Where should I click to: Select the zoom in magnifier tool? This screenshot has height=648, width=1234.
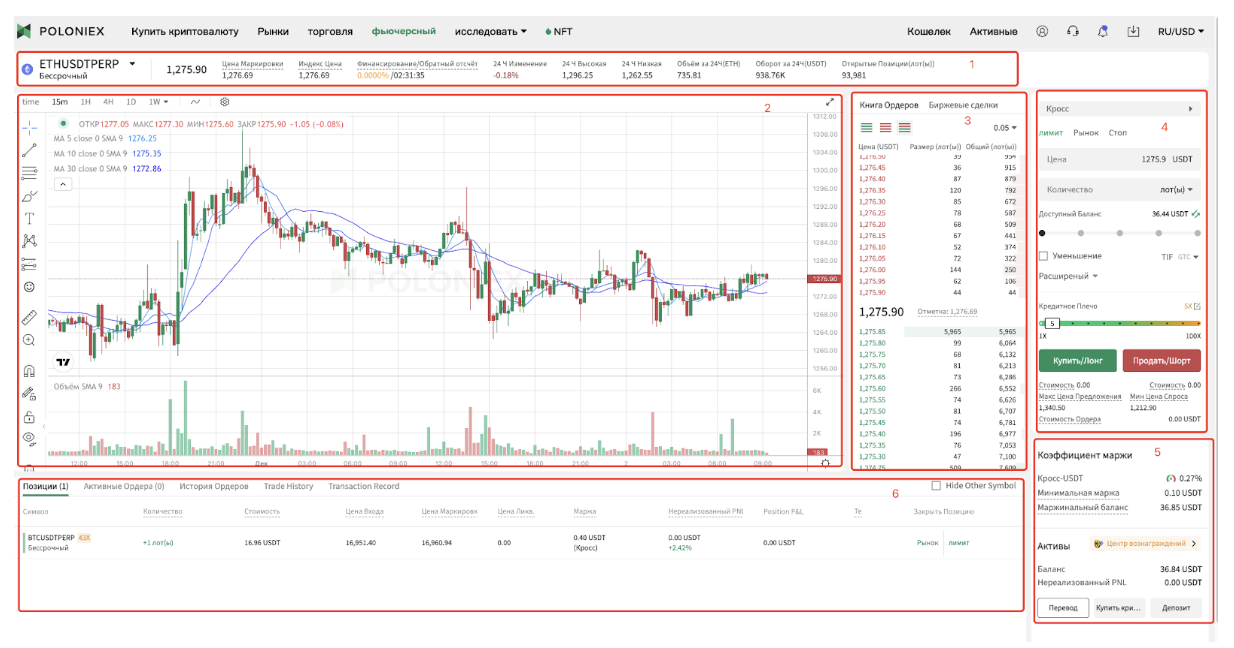(x=30, y=340)
